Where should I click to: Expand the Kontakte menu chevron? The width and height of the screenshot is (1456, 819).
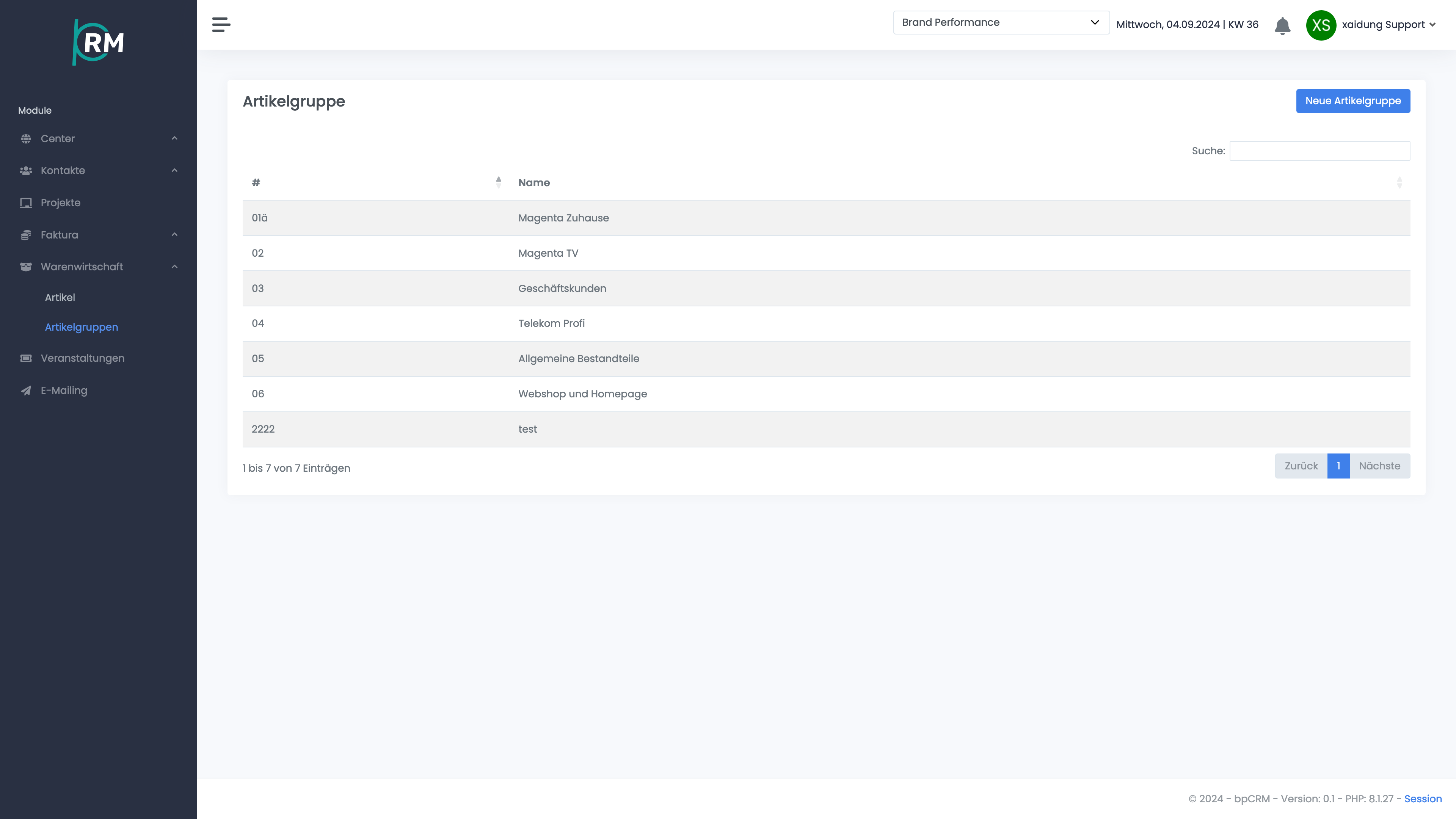(x=175, y=170)
